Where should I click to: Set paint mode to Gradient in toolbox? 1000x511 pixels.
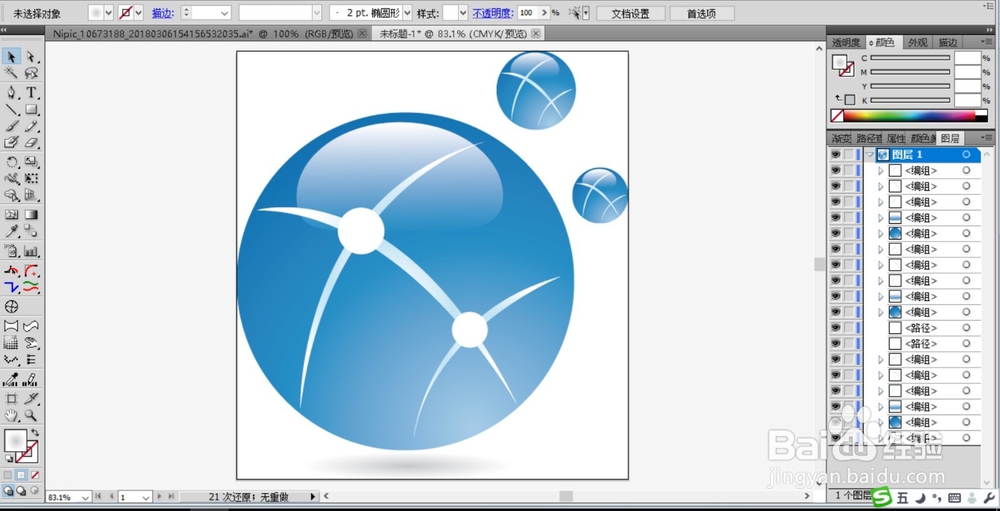point(20,475)
